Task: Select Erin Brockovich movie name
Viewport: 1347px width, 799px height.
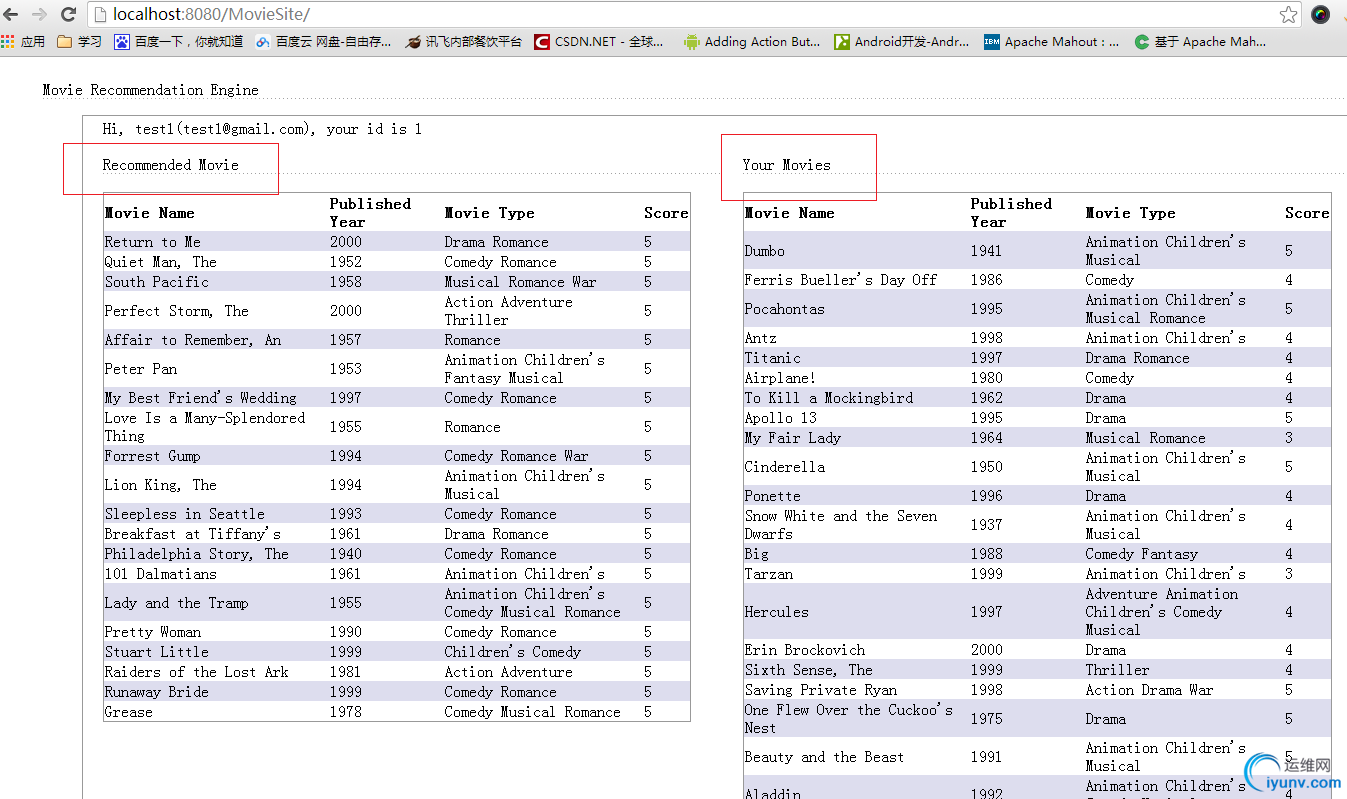Action: (804, 650)
